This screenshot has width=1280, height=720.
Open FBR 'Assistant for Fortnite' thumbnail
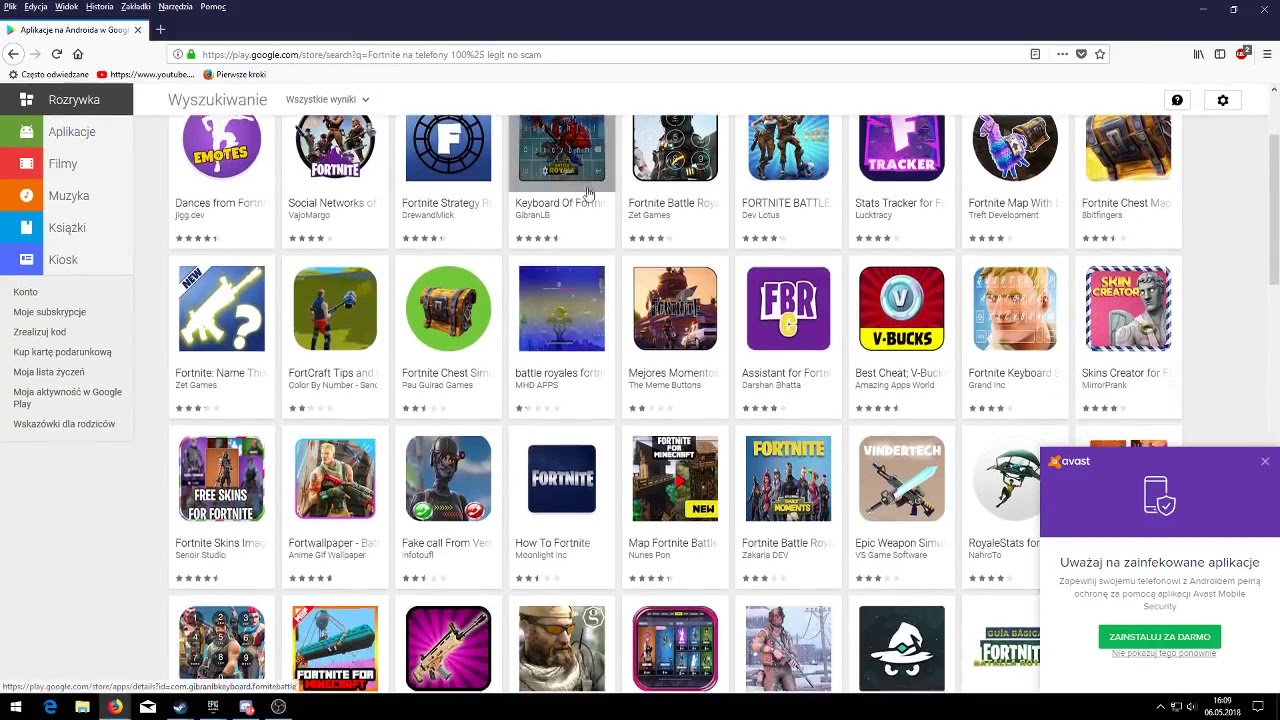pyautogui.click(x=788, y=308)
